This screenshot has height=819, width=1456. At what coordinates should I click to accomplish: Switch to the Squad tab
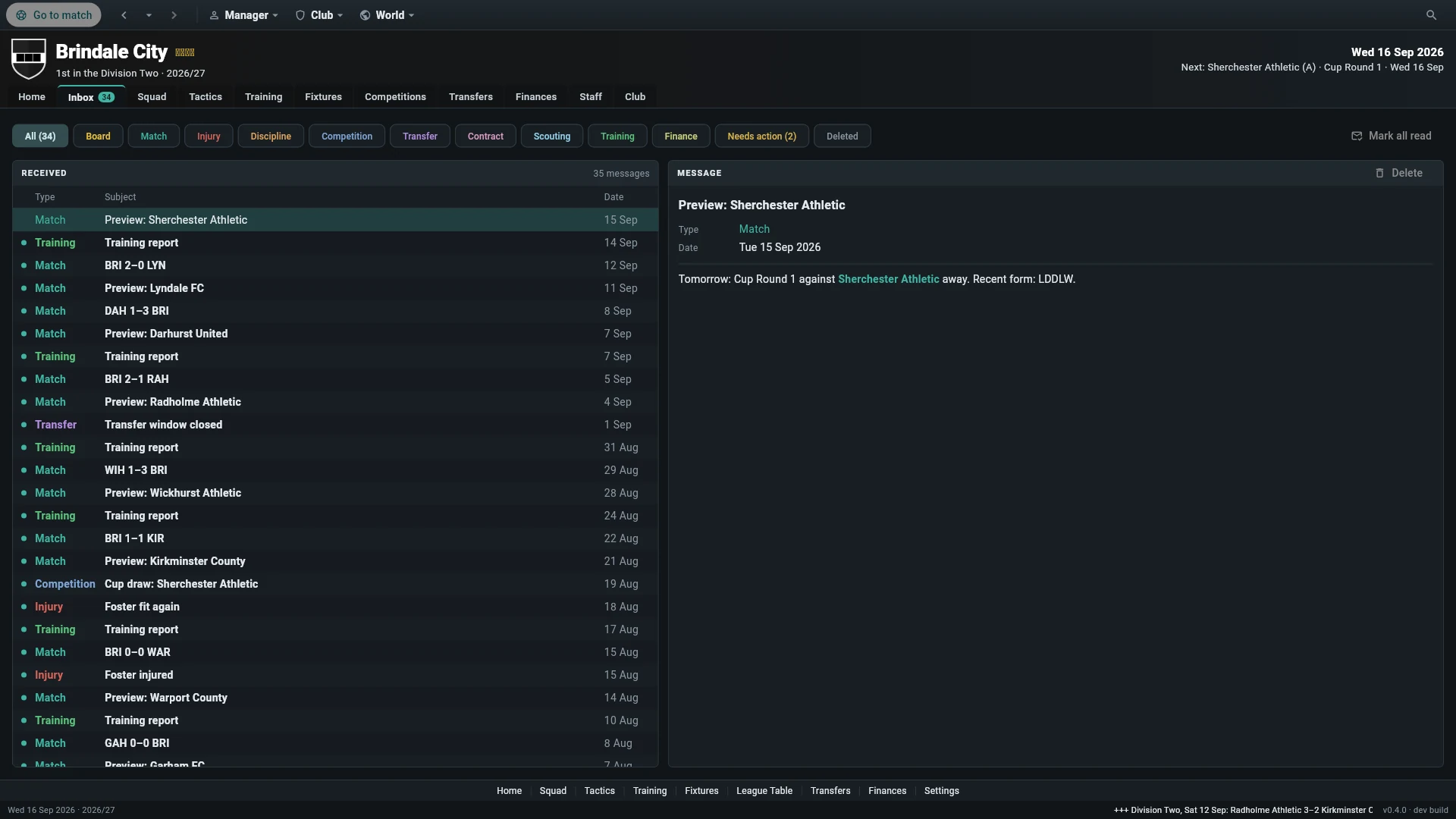(152, 97)
